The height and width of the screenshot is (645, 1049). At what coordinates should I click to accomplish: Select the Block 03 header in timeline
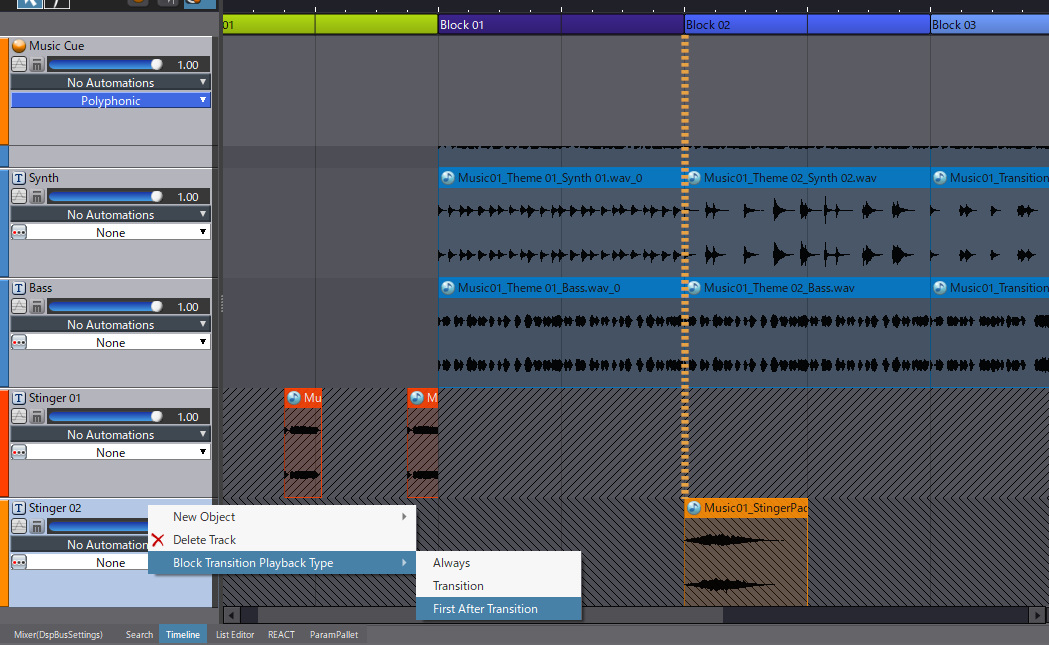[x=990, y=25]
